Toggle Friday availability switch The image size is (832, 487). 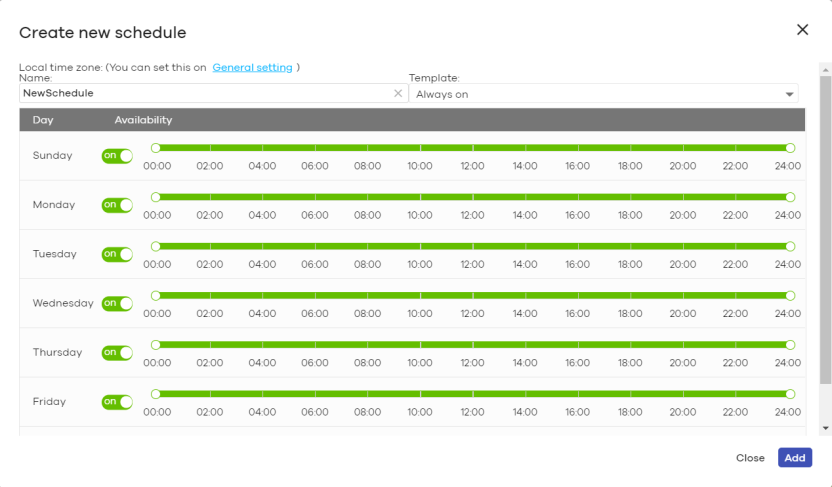[117, 402]
